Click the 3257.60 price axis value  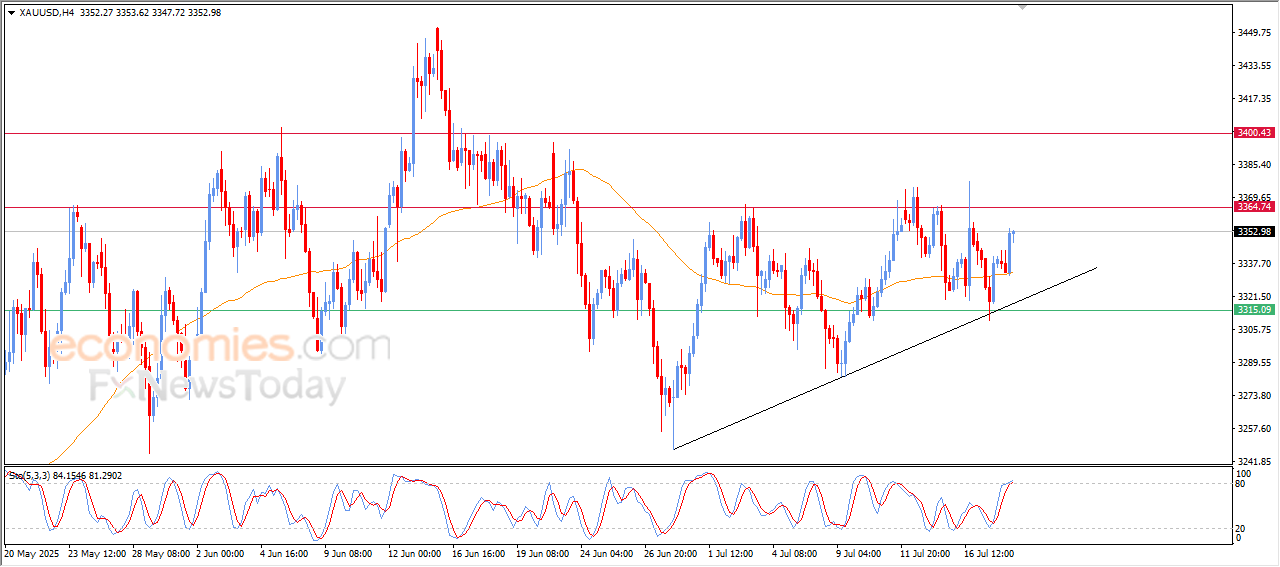[x=1257, y=429]
